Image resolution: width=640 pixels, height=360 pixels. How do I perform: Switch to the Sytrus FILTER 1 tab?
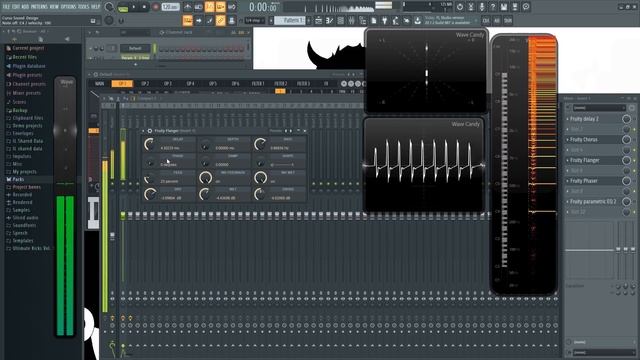point(258,84)
